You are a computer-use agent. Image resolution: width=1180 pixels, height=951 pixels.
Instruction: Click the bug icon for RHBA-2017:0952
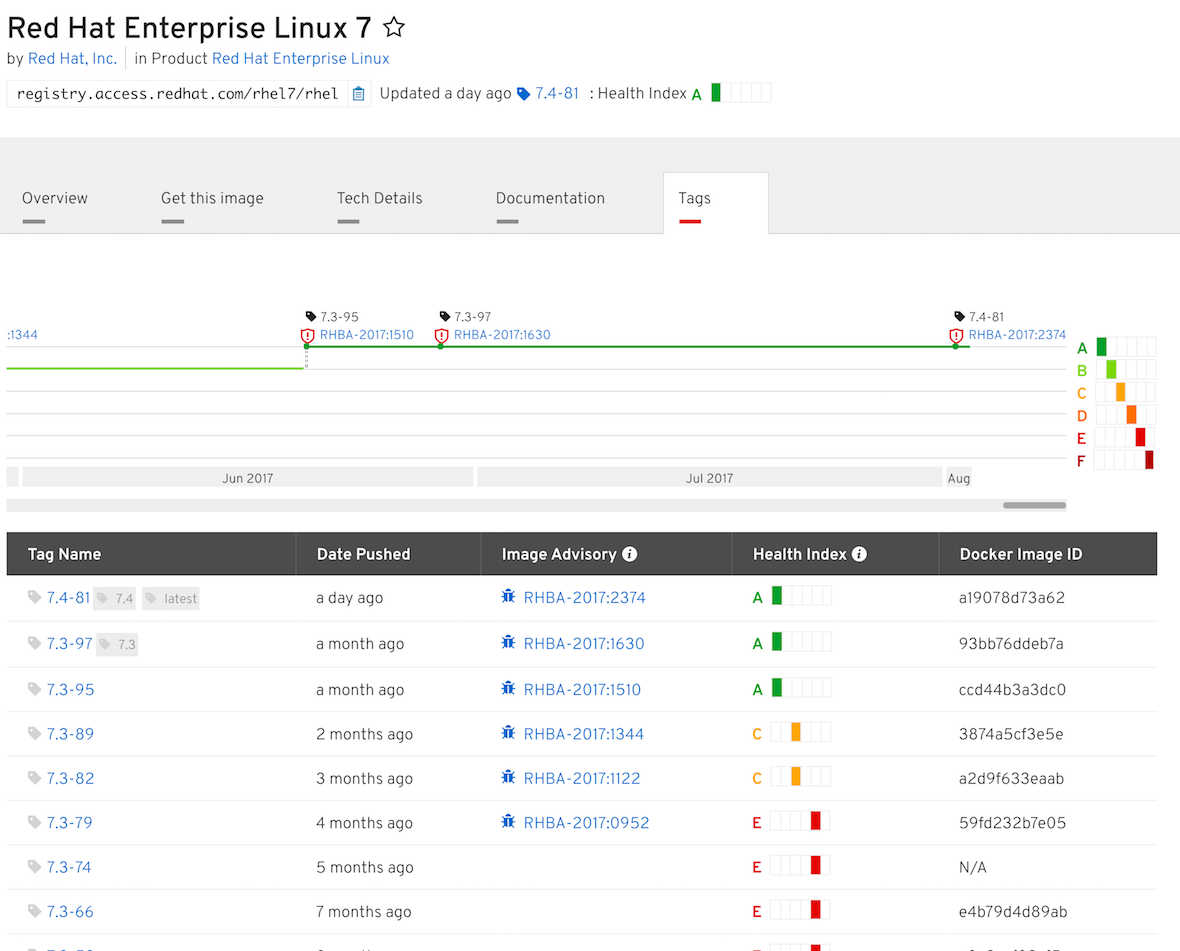[509, 822]
